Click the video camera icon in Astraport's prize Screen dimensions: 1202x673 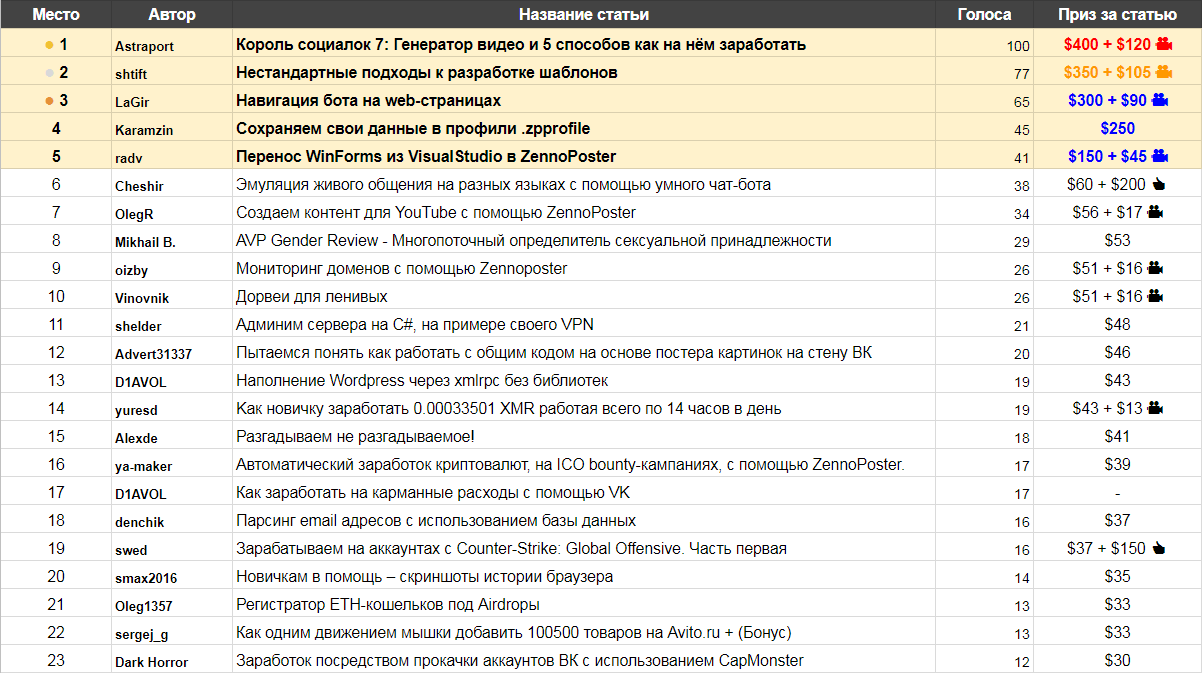pos(1163,44)
